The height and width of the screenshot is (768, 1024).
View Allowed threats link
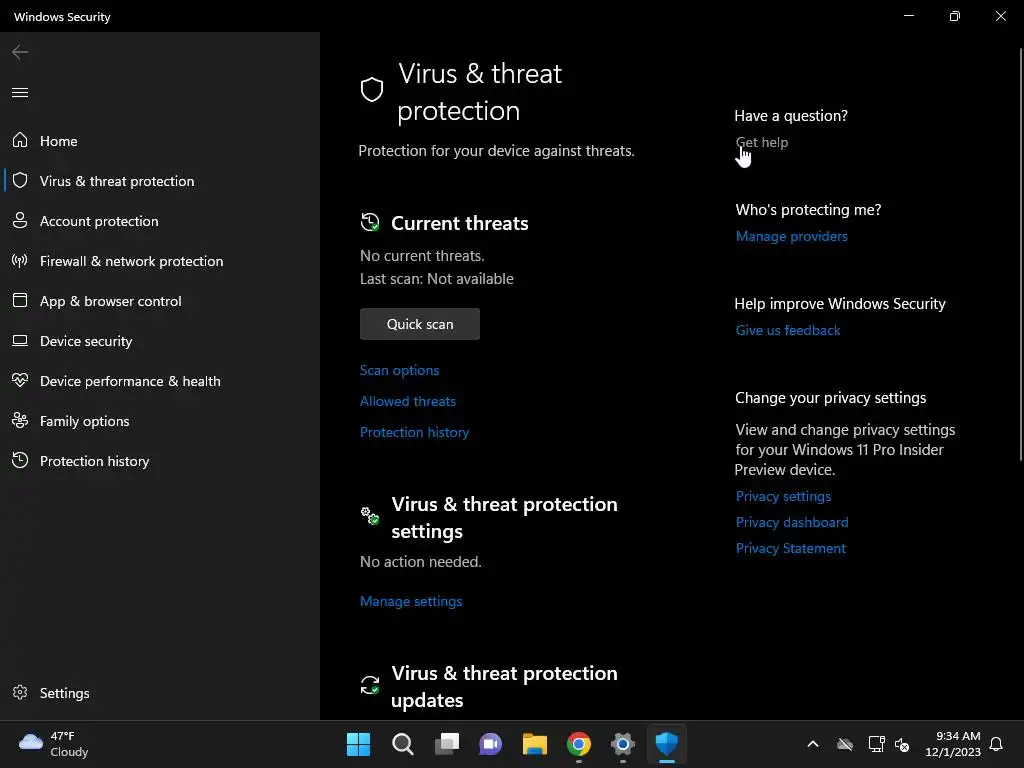[408, 401]
